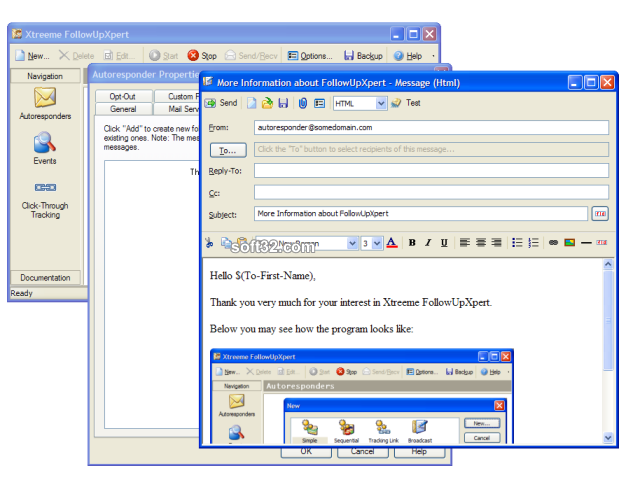
Task: Click Help in Autoresponder Properties dialog
Action: pyautogui.click(x=419, y=452)
